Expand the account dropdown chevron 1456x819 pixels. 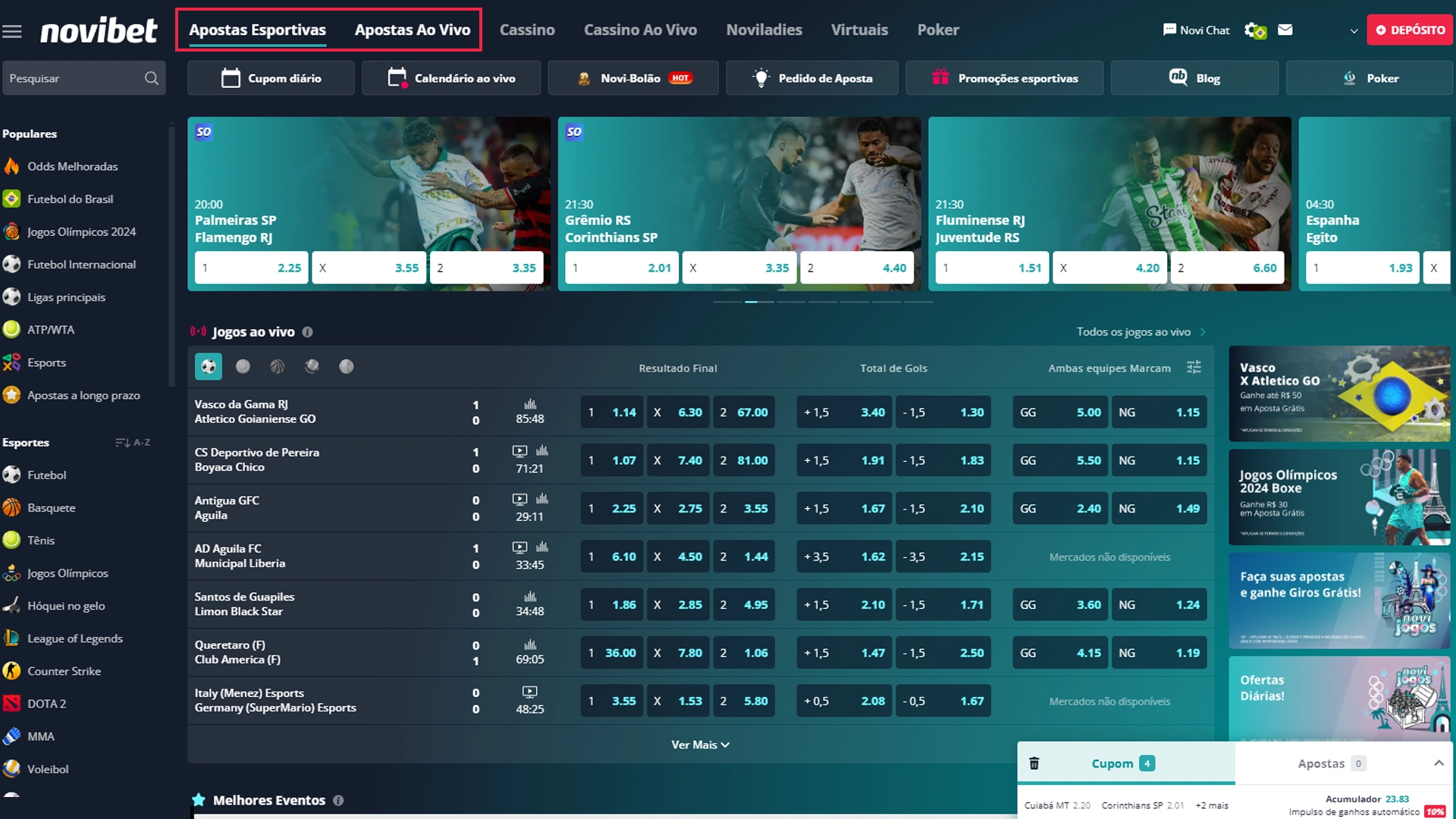pyautogui.click(x=1354, y=31)
